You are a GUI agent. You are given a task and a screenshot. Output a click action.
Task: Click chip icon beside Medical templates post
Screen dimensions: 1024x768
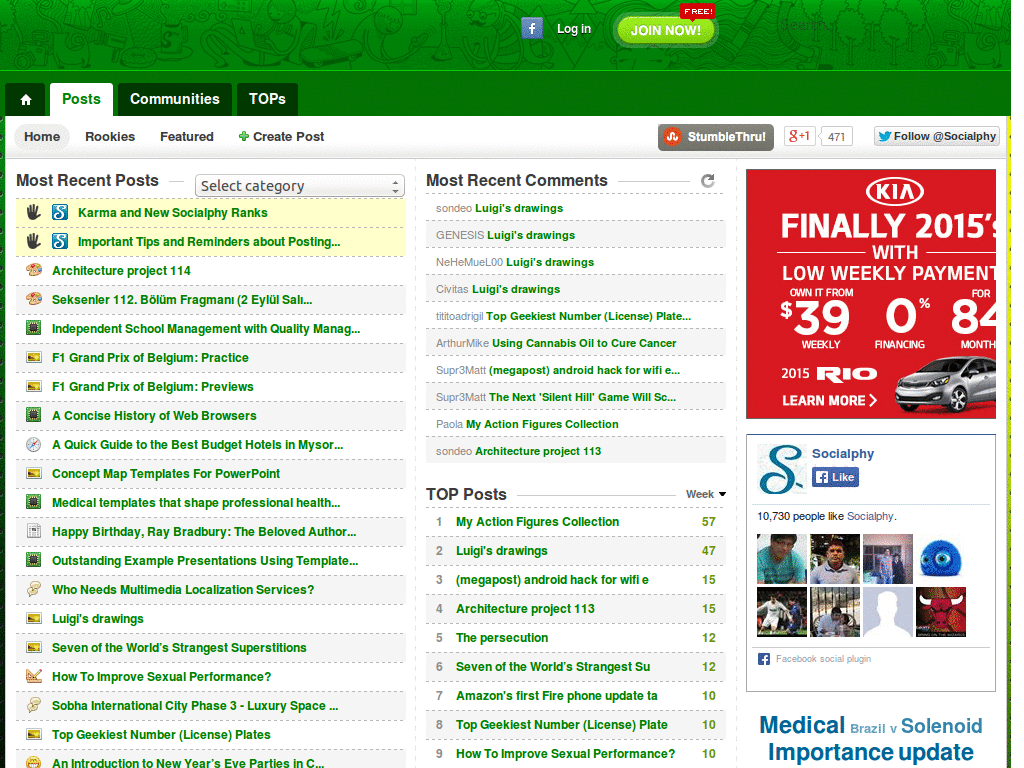point(33,502)
